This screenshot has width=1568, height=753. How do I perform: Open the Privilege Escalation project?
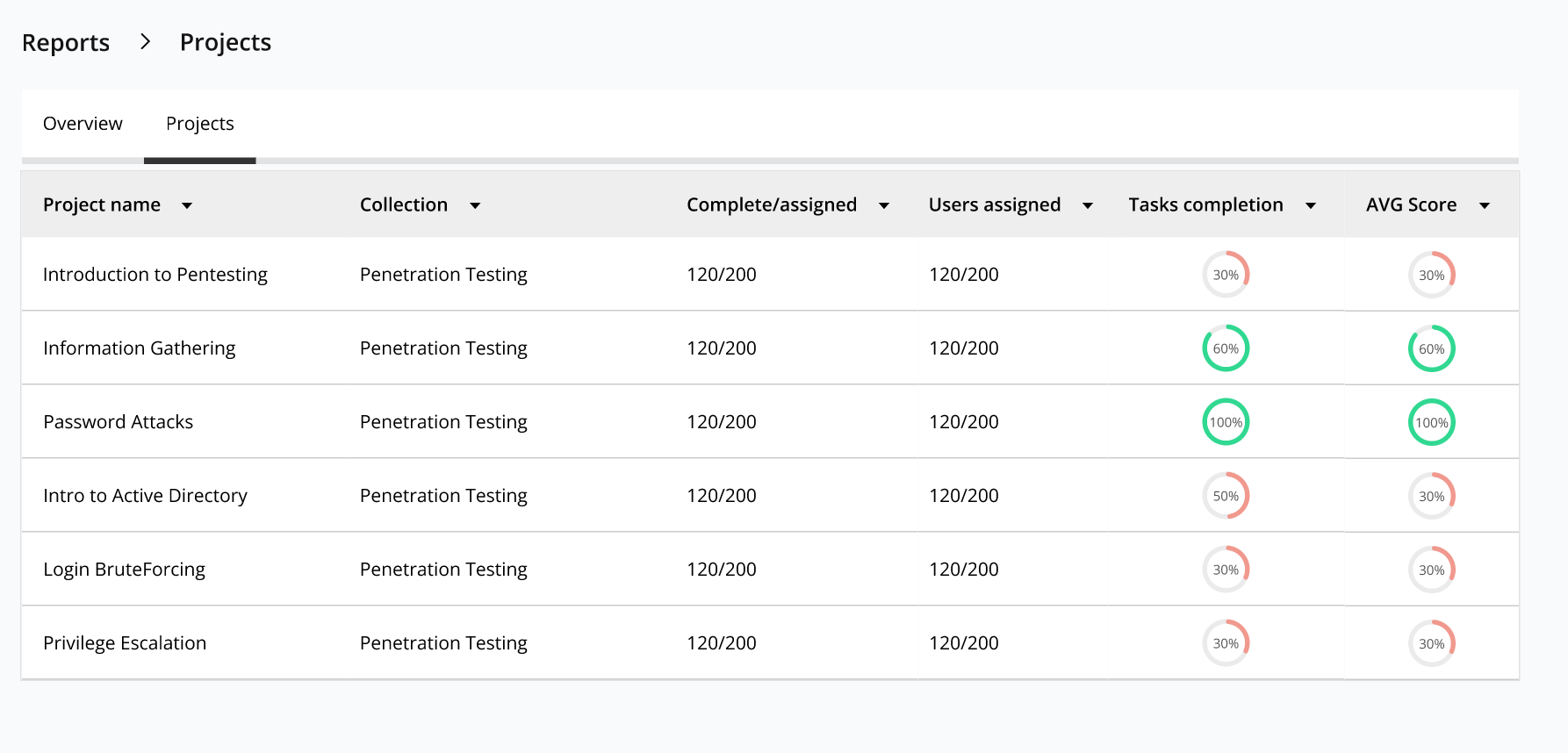pyautogui.click(x=125, y=643)
